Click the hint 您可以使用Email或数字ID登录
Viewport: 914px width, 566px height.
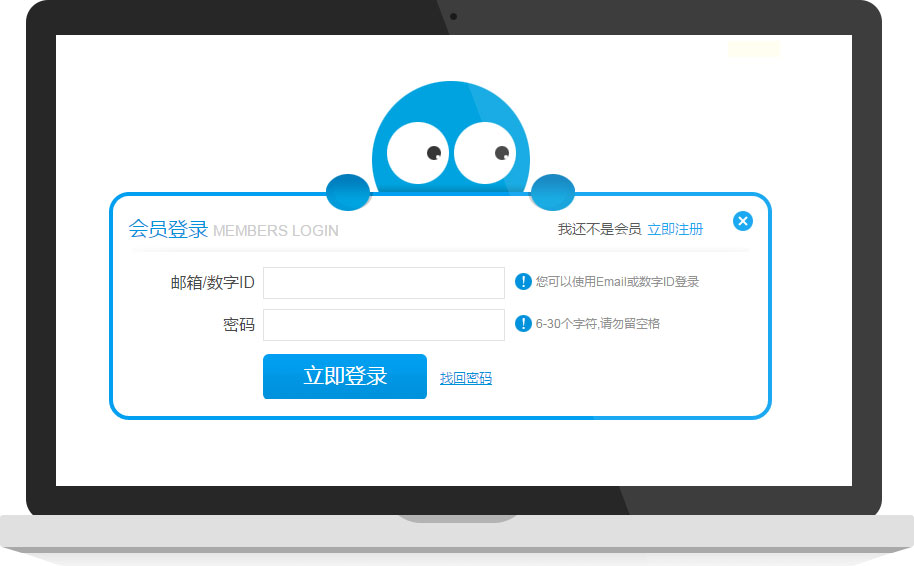point(617,282)
